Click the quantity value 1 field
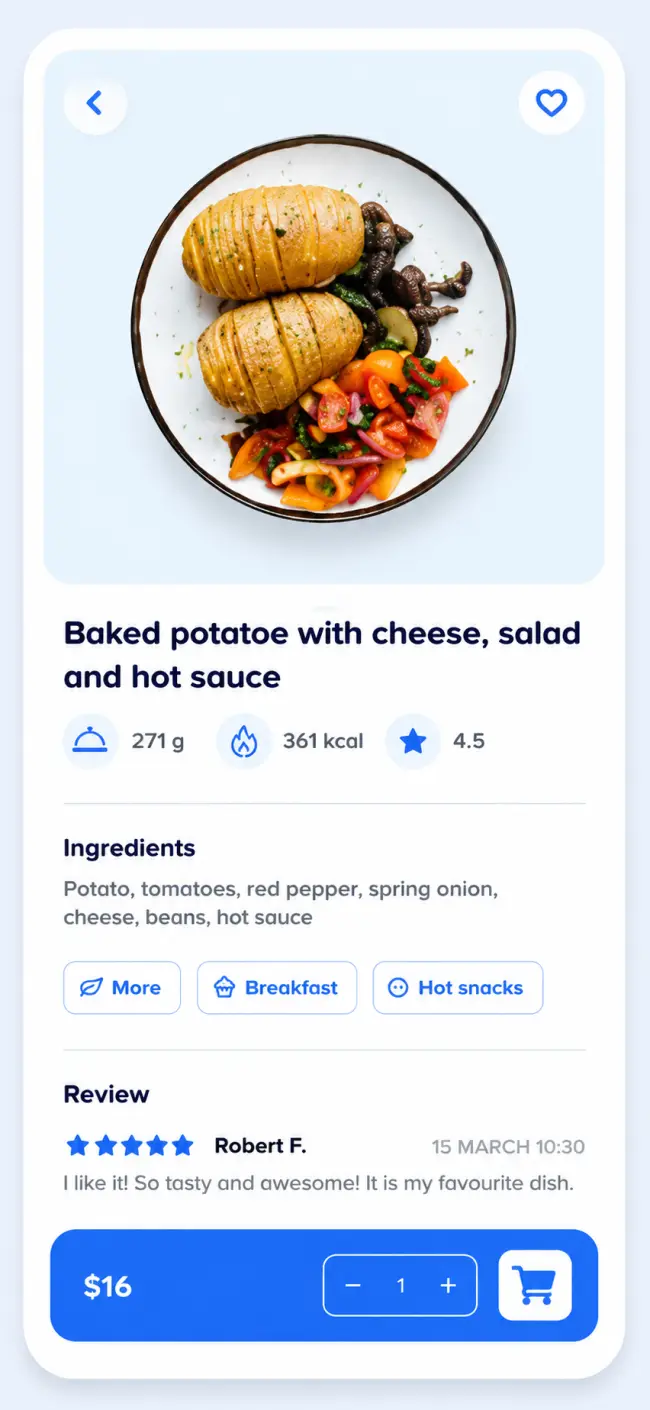Viewport: 650px width, 1410px height. point(401,1286)
